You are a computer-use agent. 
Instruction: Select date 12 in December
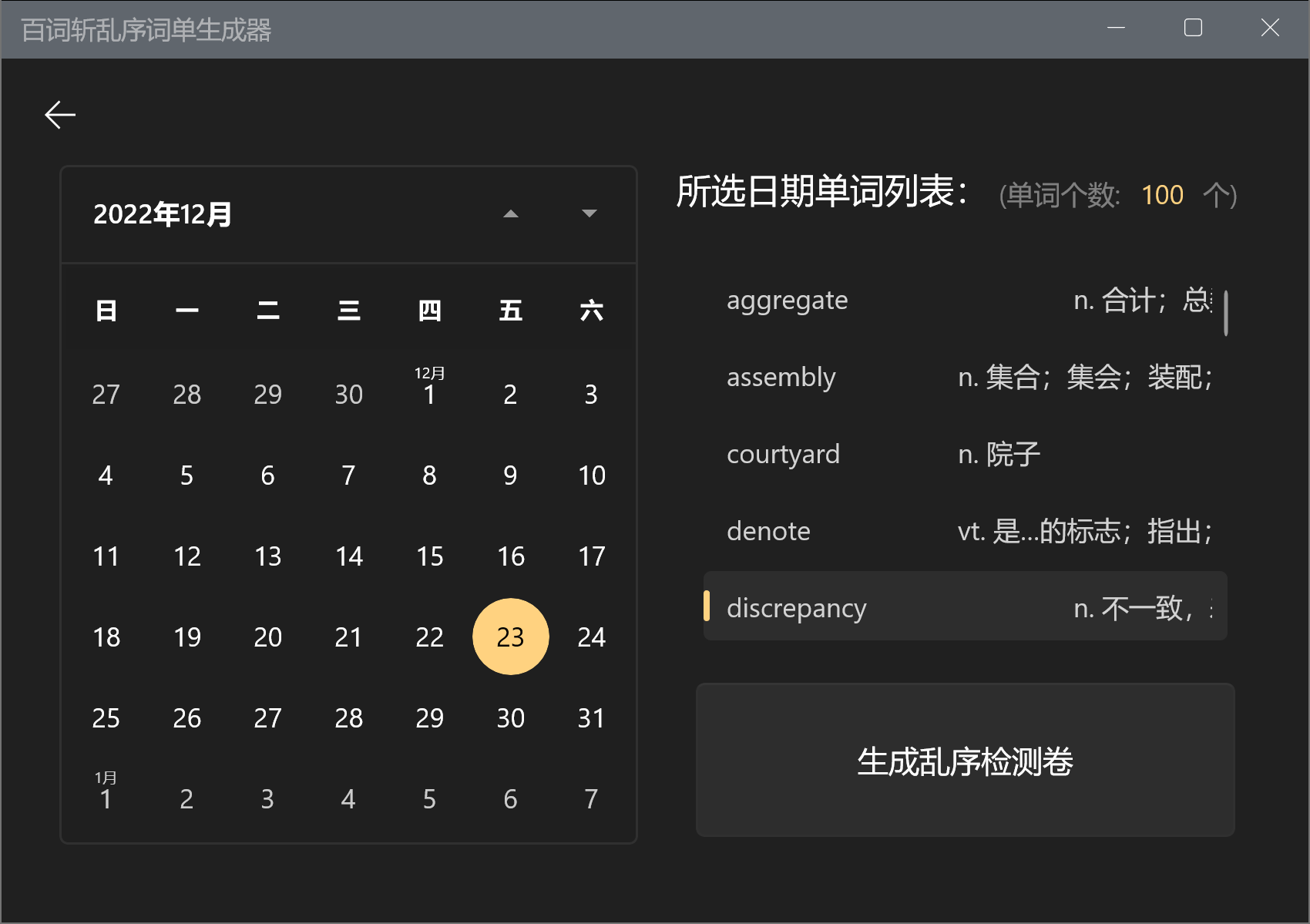(186, 556)
